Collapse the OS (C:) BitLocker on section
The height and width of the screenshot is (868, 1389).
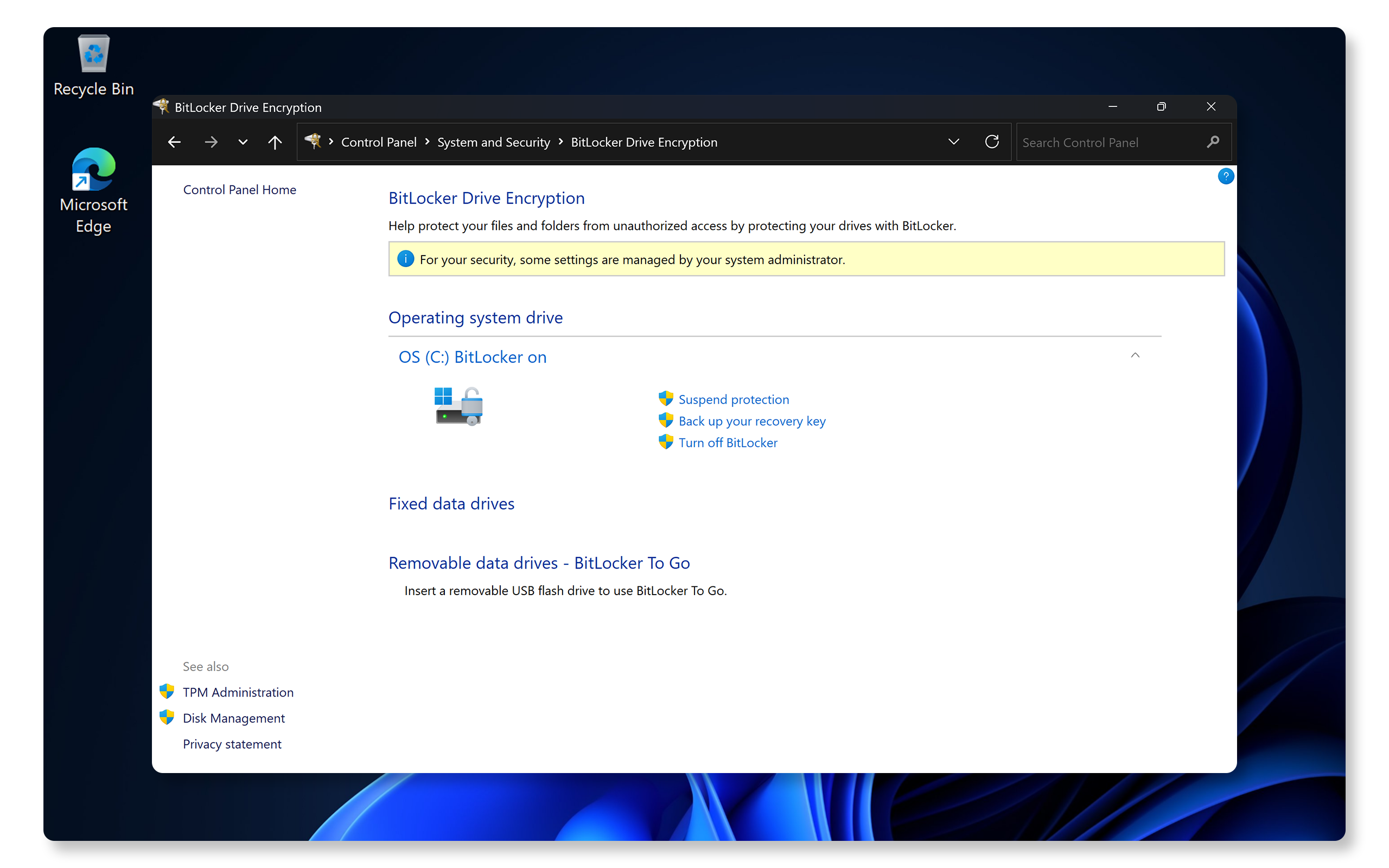coord(1135,356)
